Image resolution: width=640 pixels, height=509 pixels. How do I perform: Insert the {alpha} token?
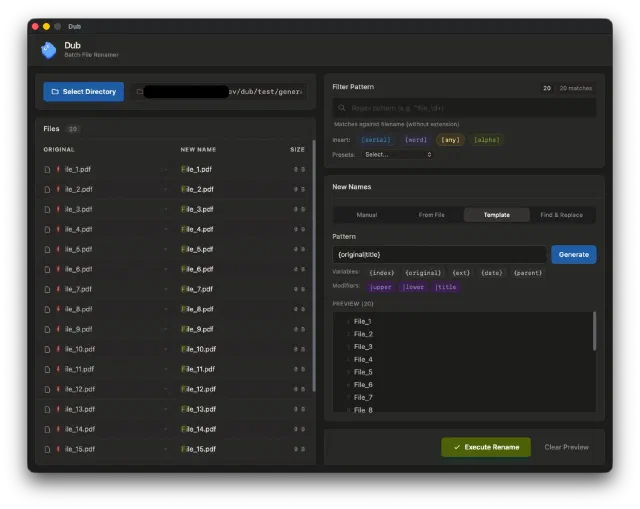coord(487,140)
